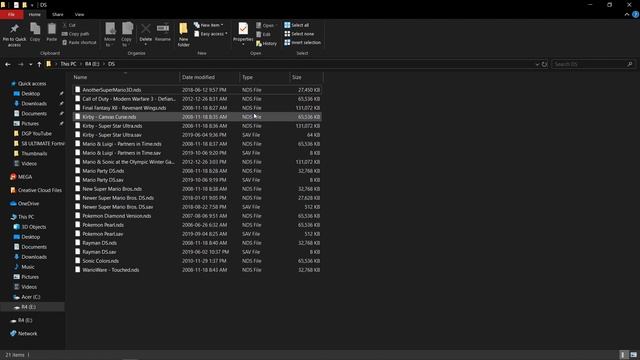640x360 pixels.
Task: Create a New folder
Action: [x=183, y=35]
